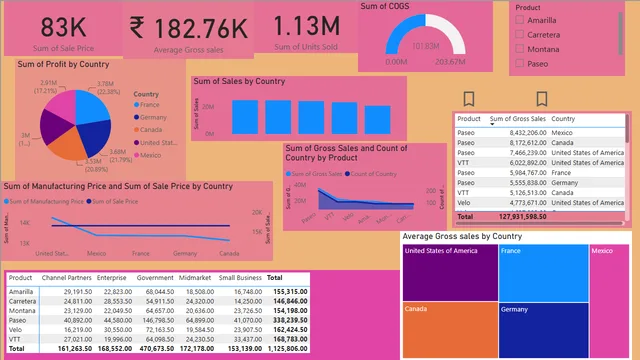The width and height of the screenshot is (640, 360).
Task: Click the 127,931,598.50 total value
Action: (x=522, y=217)
